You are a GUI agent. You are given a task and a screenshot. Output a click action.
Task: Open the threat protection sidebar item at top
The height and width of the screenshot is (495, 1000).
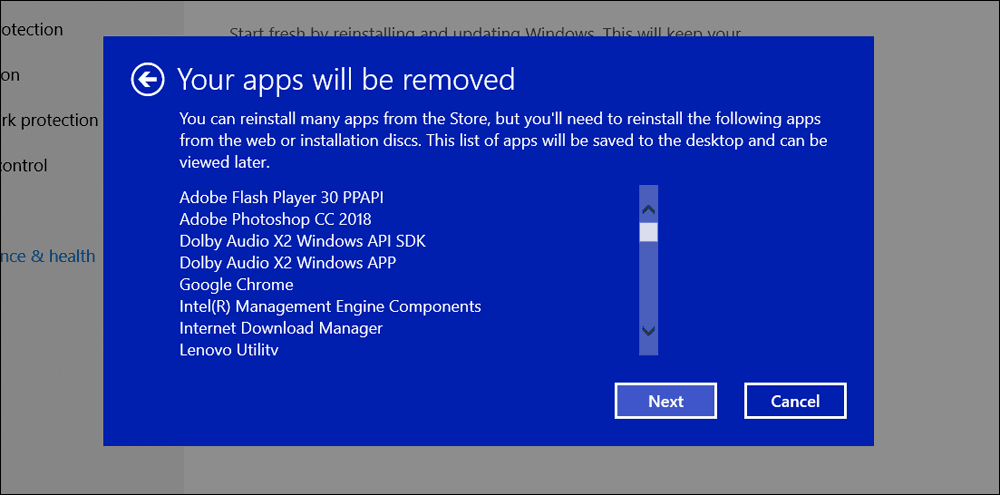click(x=31, y=29)
